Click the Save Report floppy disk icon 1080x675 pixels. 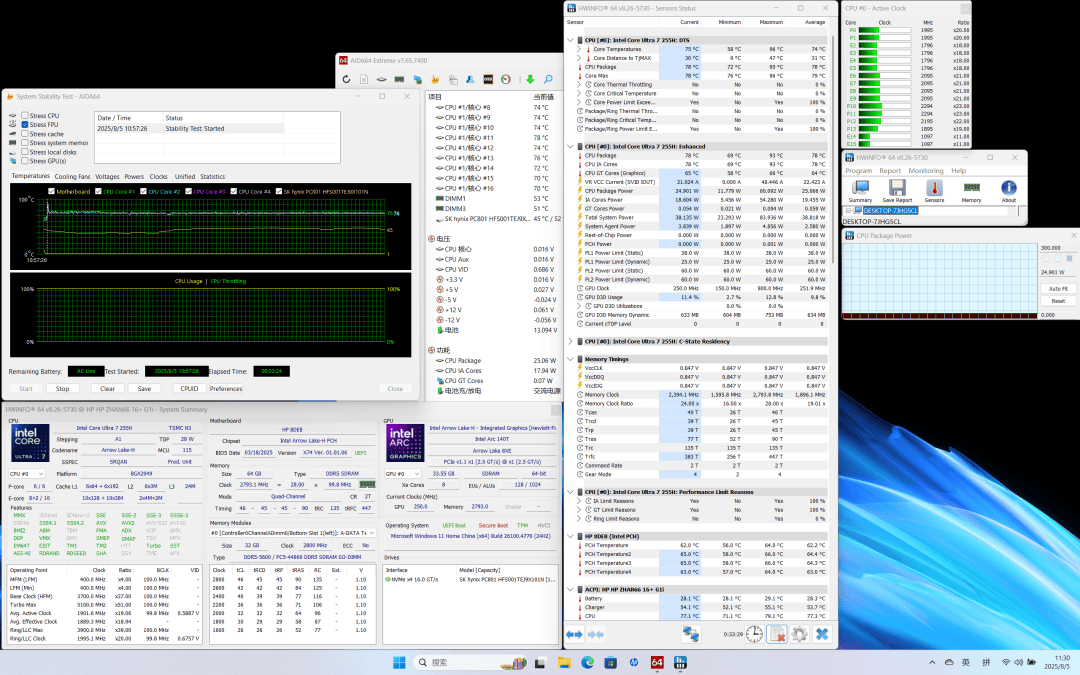click(897, 189)
